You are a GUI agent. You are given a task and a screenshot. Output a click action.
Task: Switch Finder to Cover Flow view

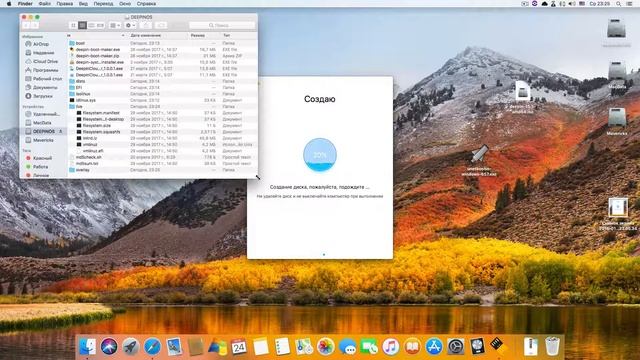(100, 25)
